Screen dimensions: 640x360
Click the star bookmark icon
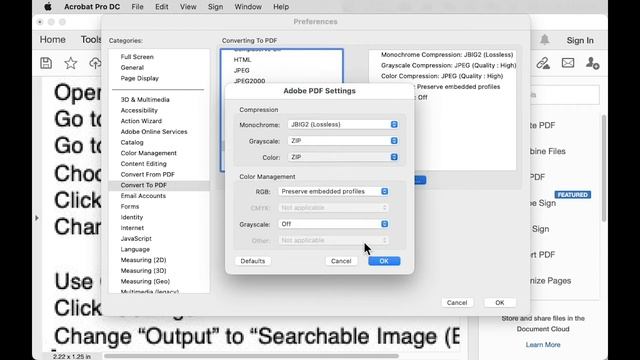pos(71,63)
